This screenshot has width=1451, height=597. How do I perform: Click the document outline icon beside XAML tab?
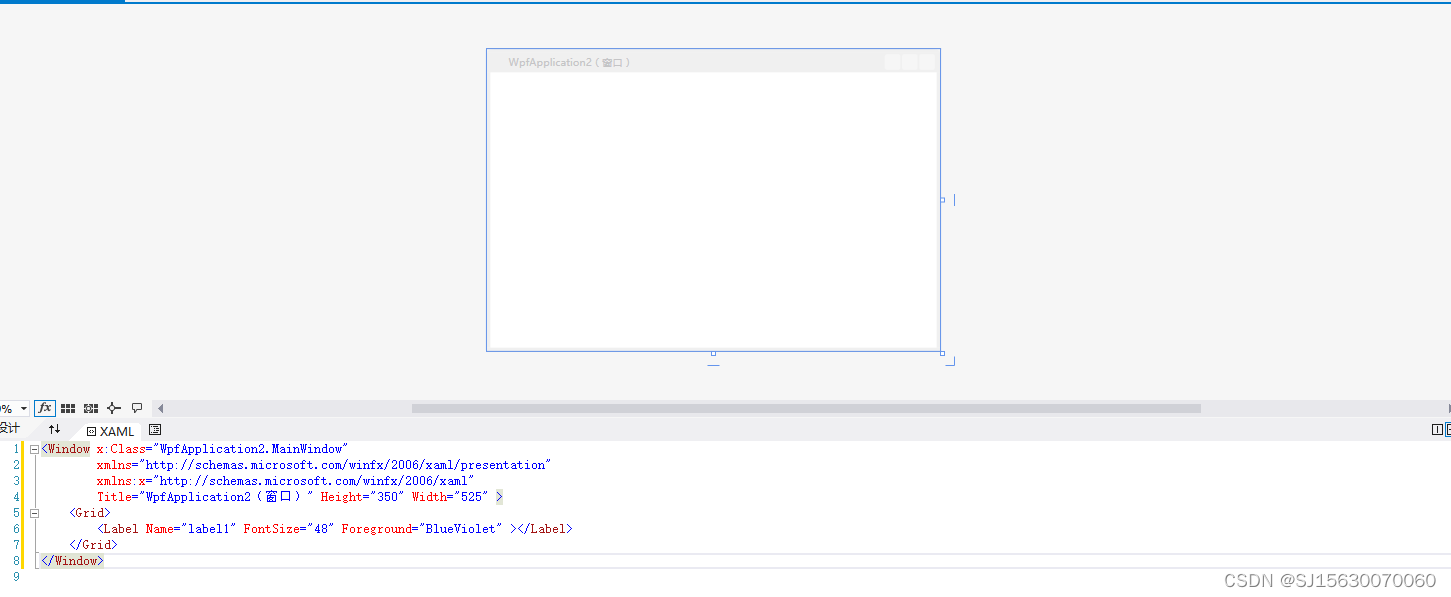(155, 430)
